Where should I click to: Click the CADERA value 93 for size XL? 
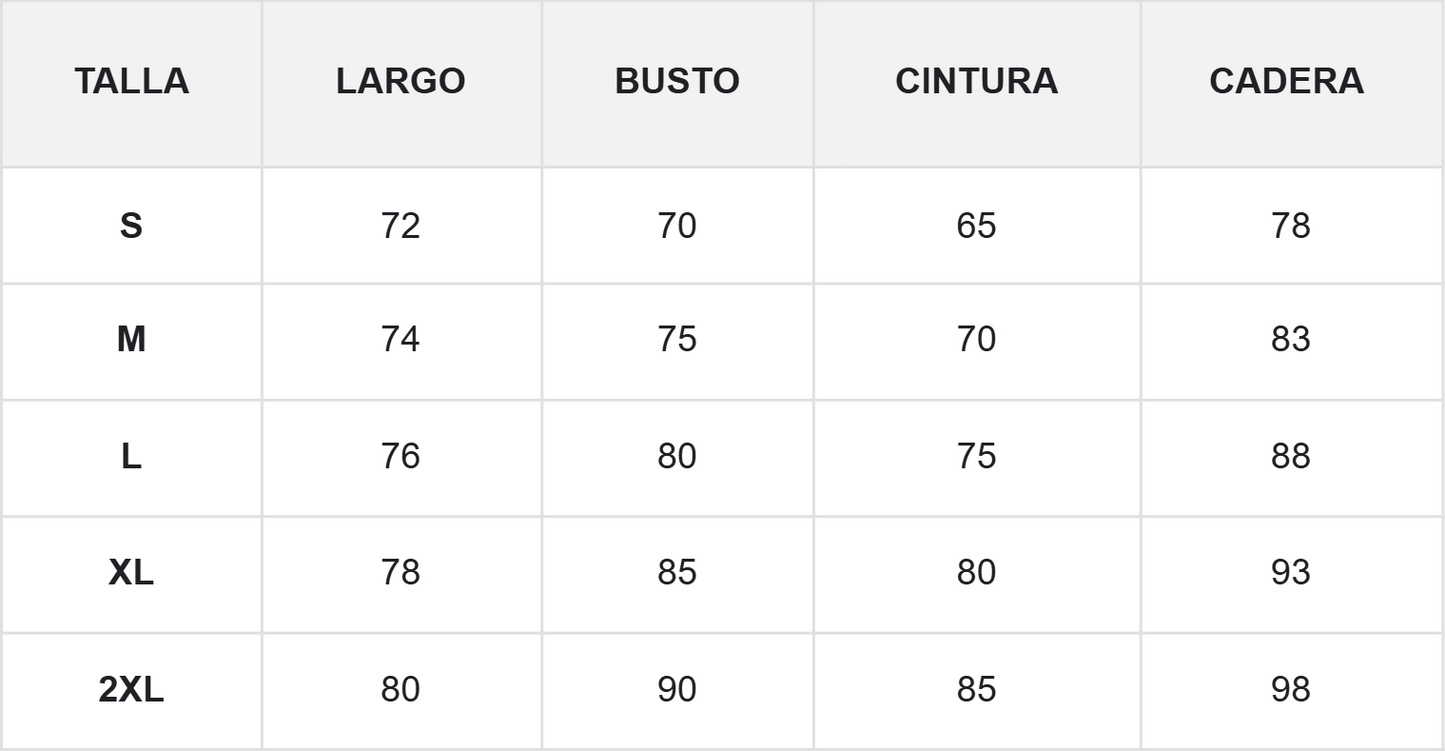(1290, 573)
